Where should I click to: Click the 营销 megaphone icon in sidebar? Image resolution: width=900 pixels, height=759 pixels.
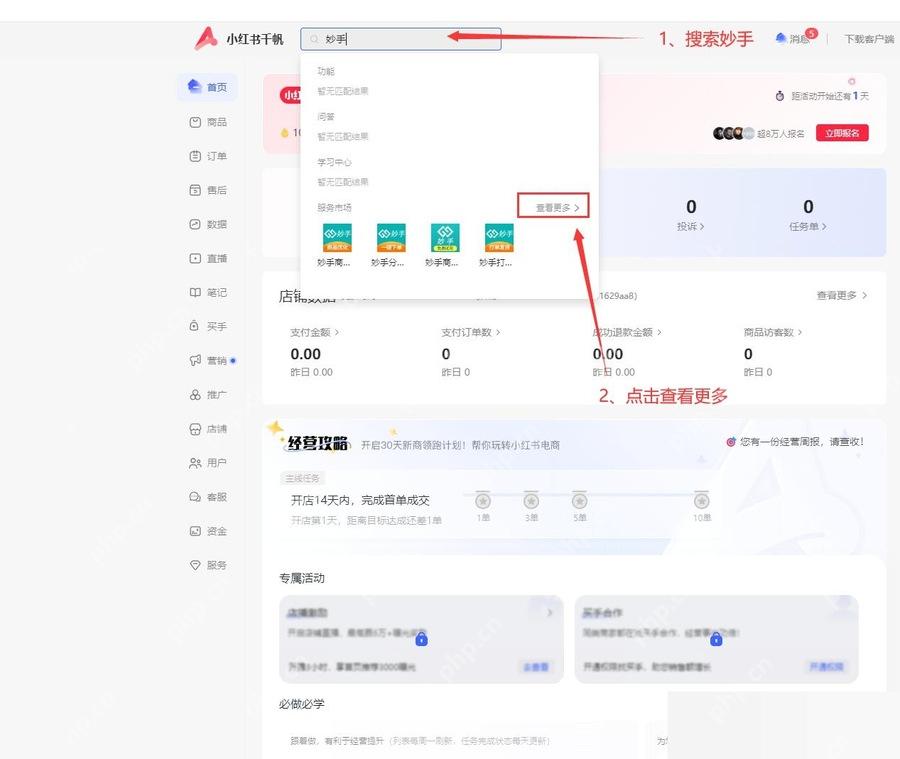(195, 361)
